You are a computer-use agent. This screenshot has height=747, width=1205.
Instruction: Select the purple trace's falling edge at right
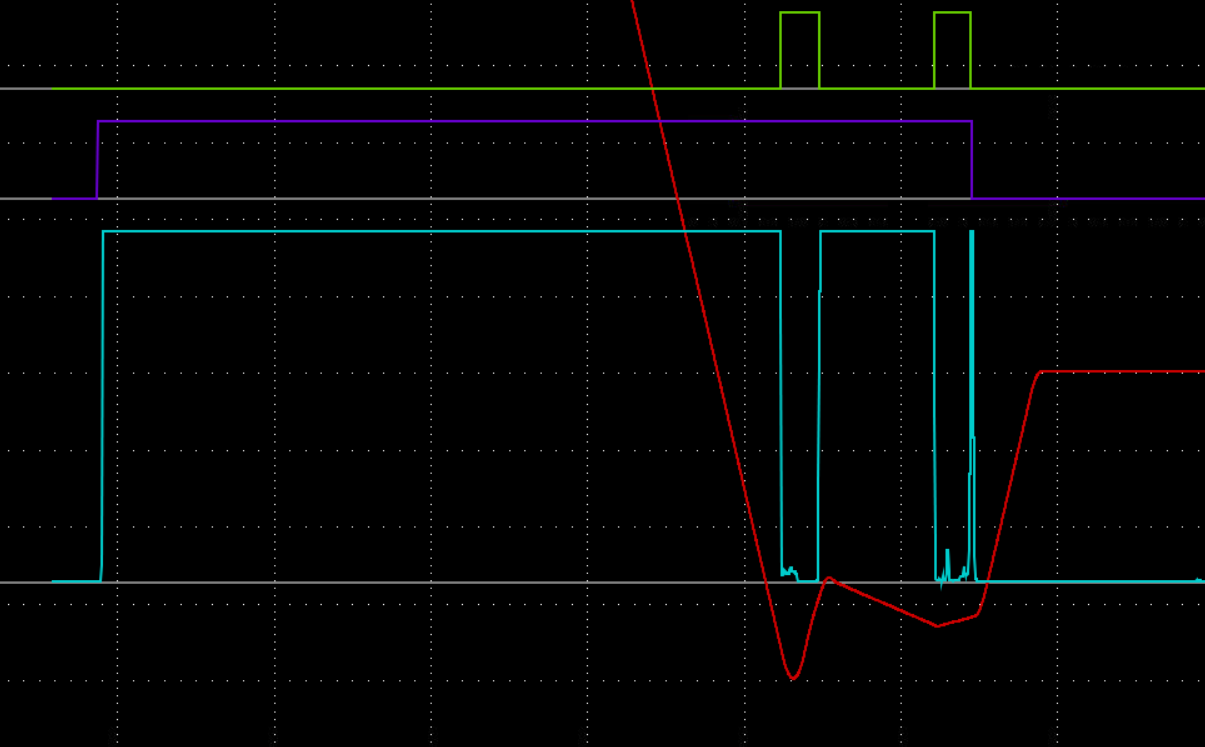point(972,160)
